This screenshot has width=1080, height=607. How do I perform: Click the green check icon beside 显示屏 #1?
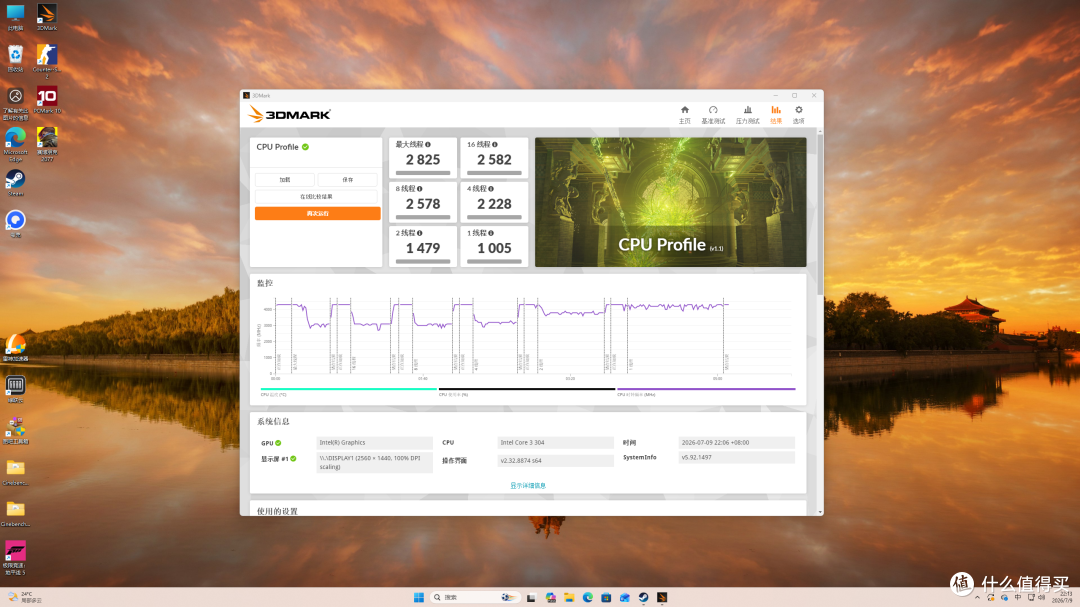[x=293, y=459]
